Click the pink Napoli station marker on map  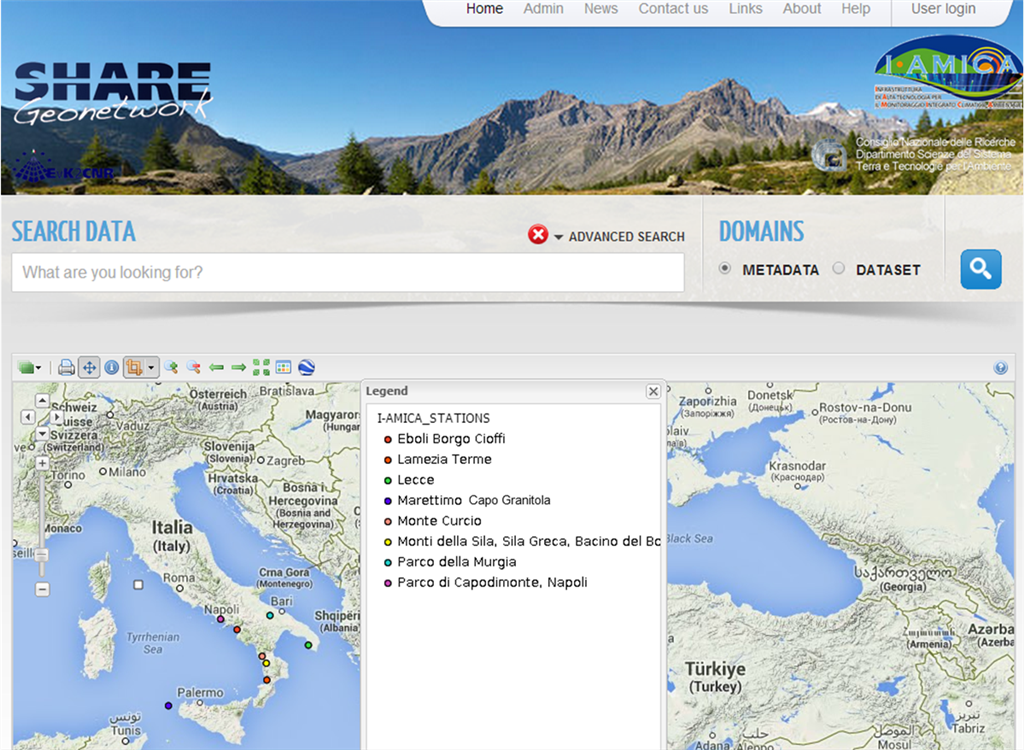(221, 619)
